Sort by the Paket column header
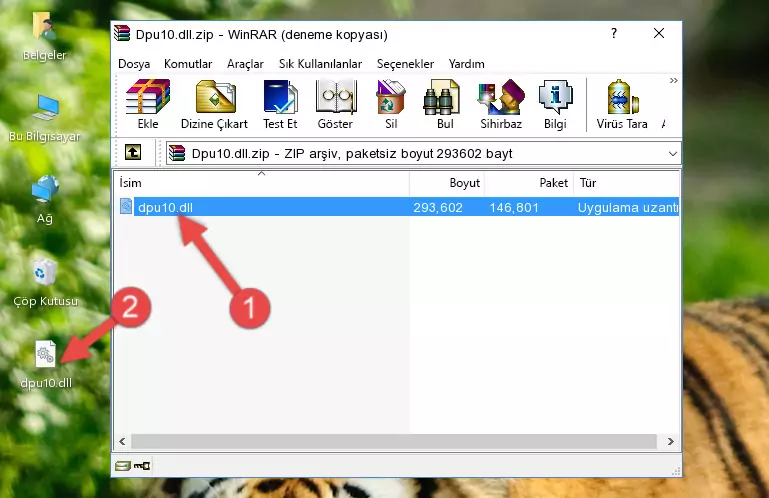The height and width of the screenshot is (498, 769). click(x=529, y=183)
